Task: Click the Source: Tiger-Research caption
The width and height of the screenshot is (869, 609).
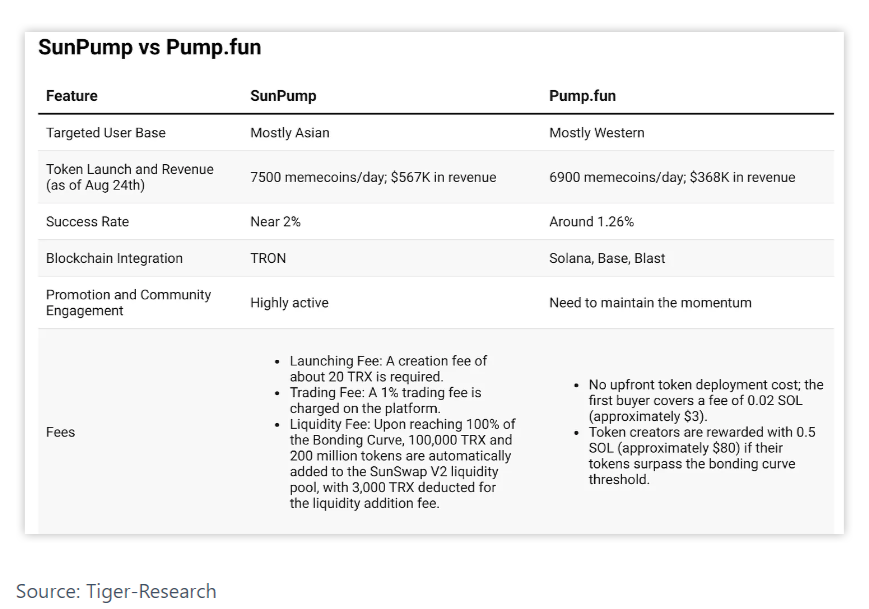Action: (116, 591)
